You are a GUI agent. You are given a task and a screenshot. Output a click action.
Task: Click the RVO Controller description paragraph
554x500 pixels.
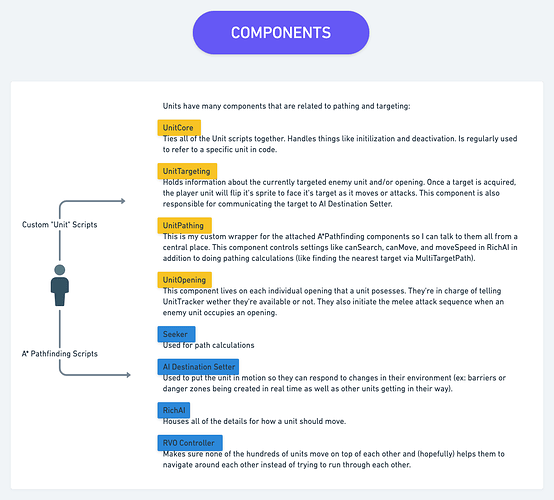tap(334, 459)
